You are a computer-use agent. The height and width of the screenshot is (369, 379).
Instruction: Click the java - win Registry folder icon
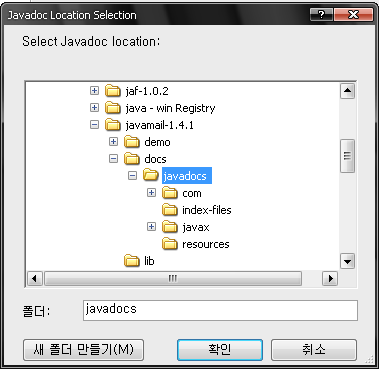point(113,108)
